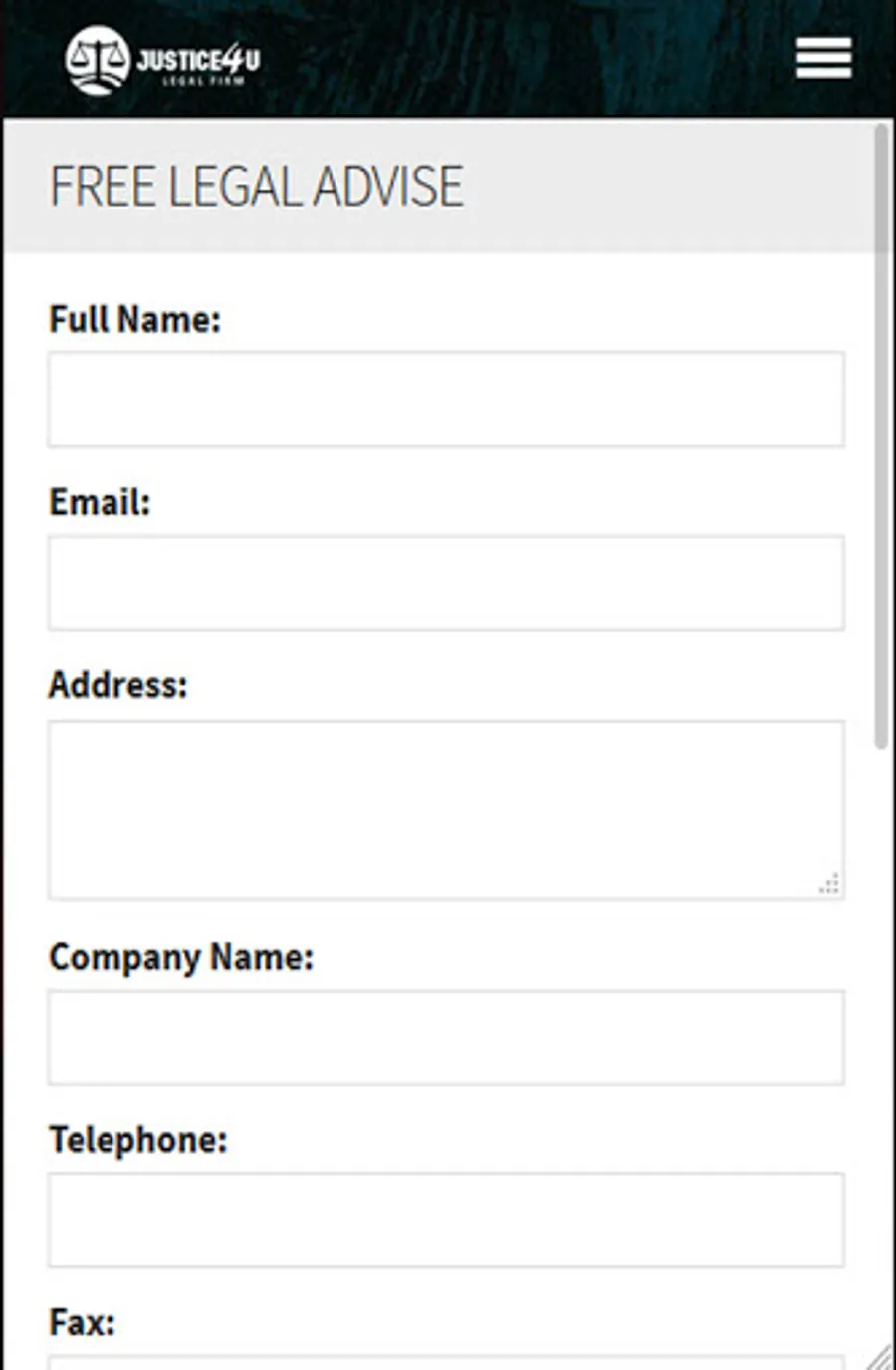The width and height of the screenshot is (896, 1370).
Task: Click the Justice4U logo text
Action: click(x=199, y=63)
